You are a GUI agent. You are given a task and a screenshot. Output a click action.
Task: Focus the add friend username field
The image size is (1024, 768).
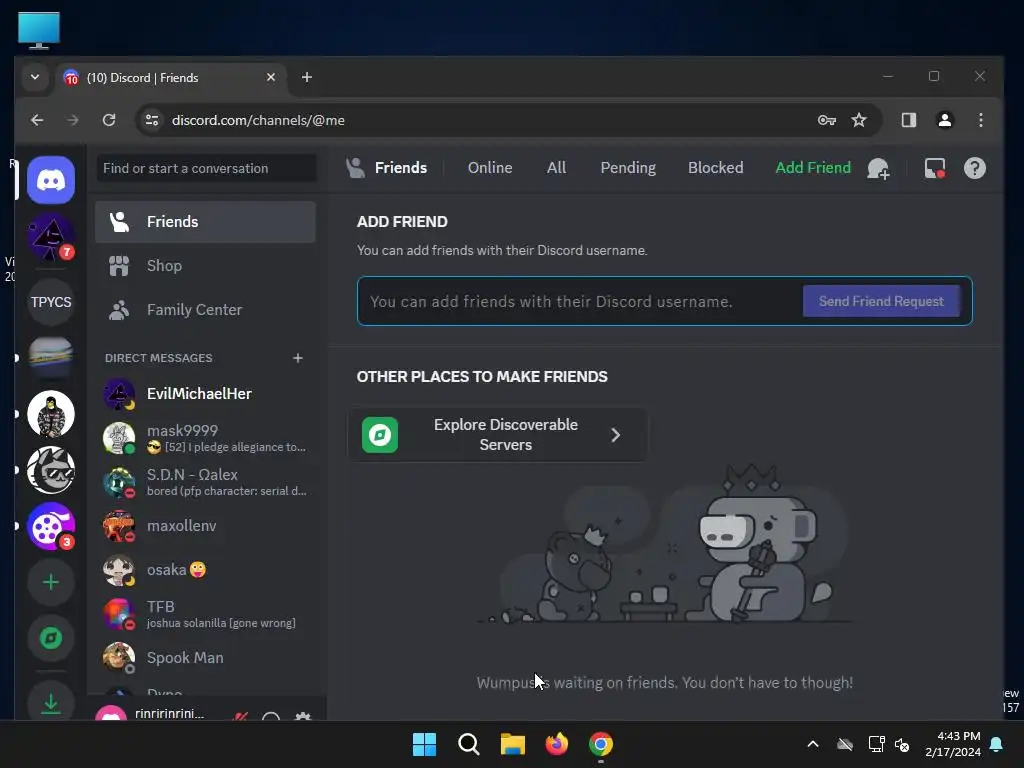580,301
